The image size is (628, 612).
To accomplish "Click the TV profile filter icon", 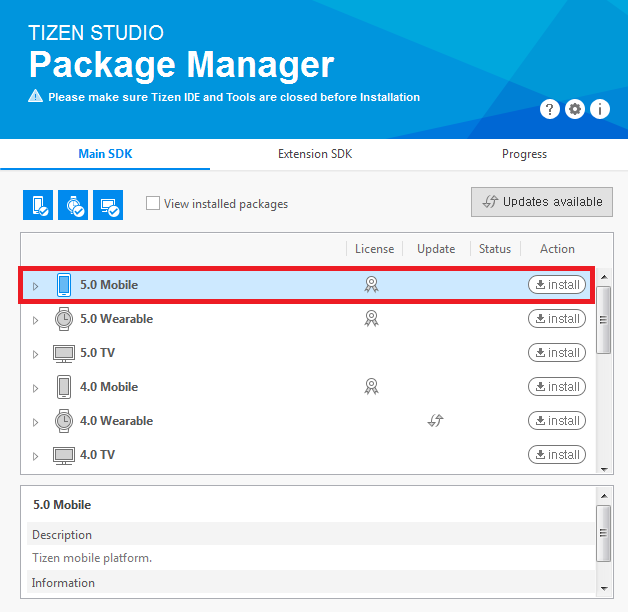I will (x=108, y=204).
